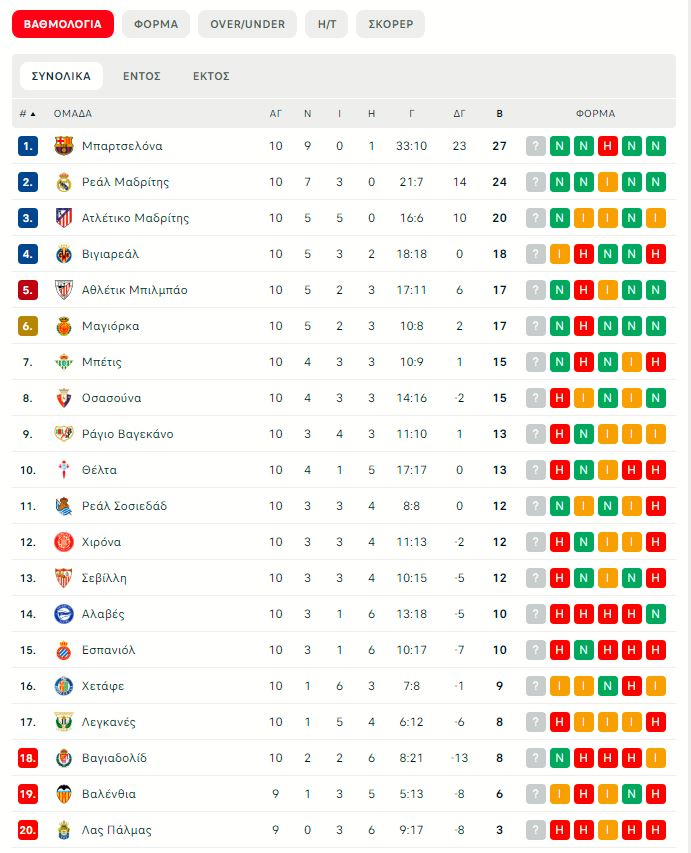Image resolution: width=691 pixels, height=853 pixels.
Task: Click the Villarreal team logo
Action: point(64,254)
